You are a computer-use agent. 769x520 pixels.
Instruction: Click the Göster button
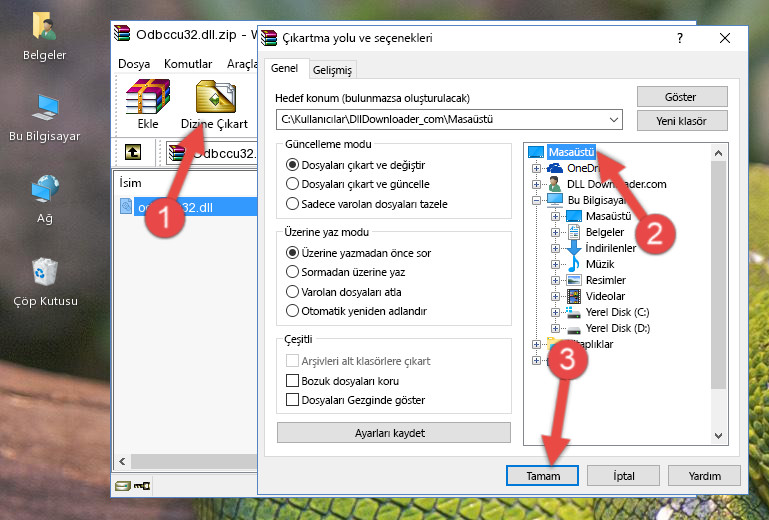682,97
